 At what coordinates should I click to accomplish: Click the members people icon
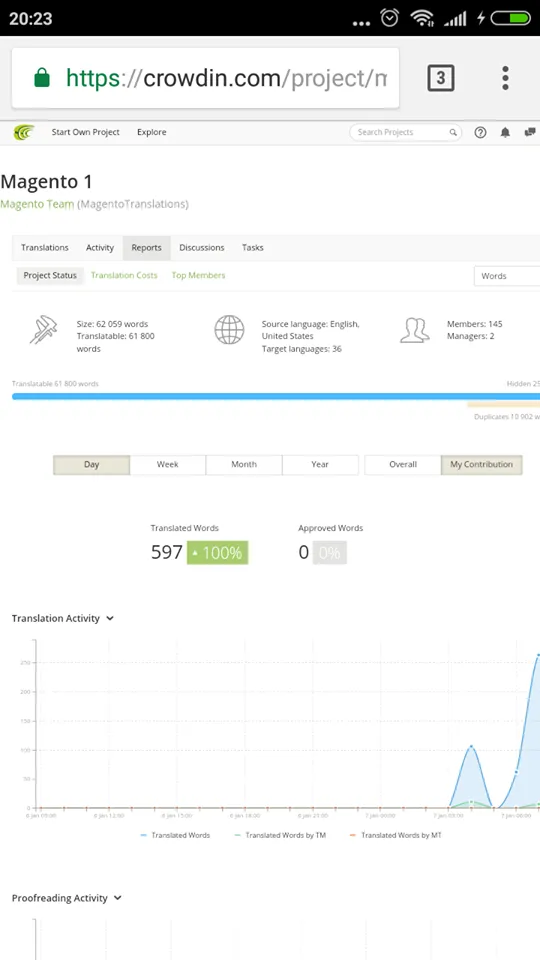414,329
